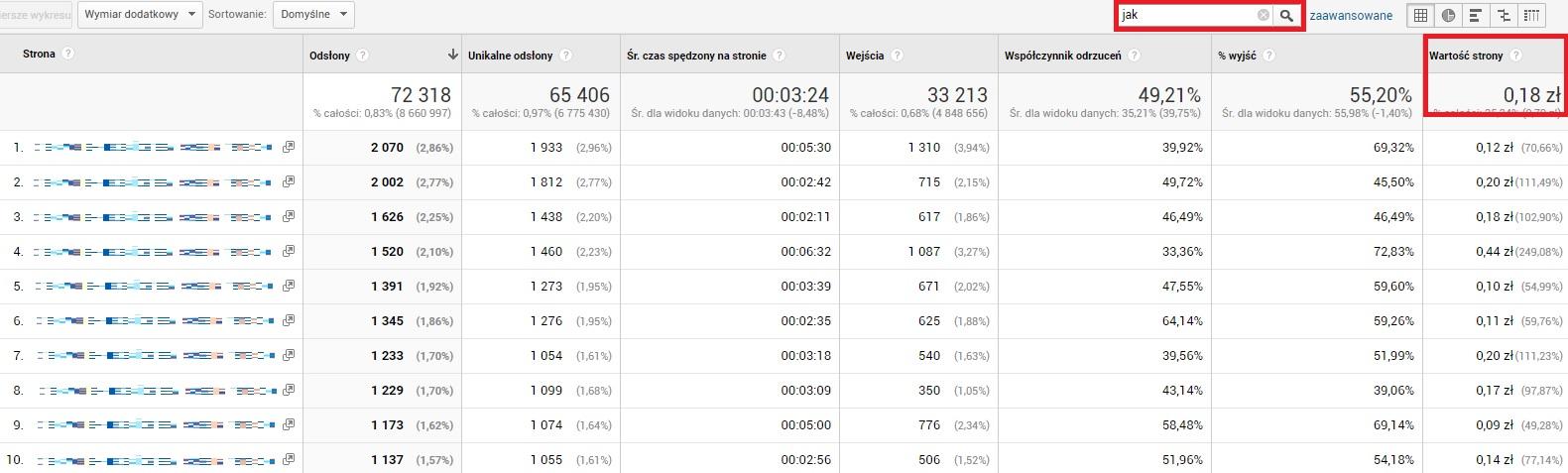The height and width of the screenshot is (473, 1568).
Task: Click the zaawansowane advanced filter link
Action: 1351,16
